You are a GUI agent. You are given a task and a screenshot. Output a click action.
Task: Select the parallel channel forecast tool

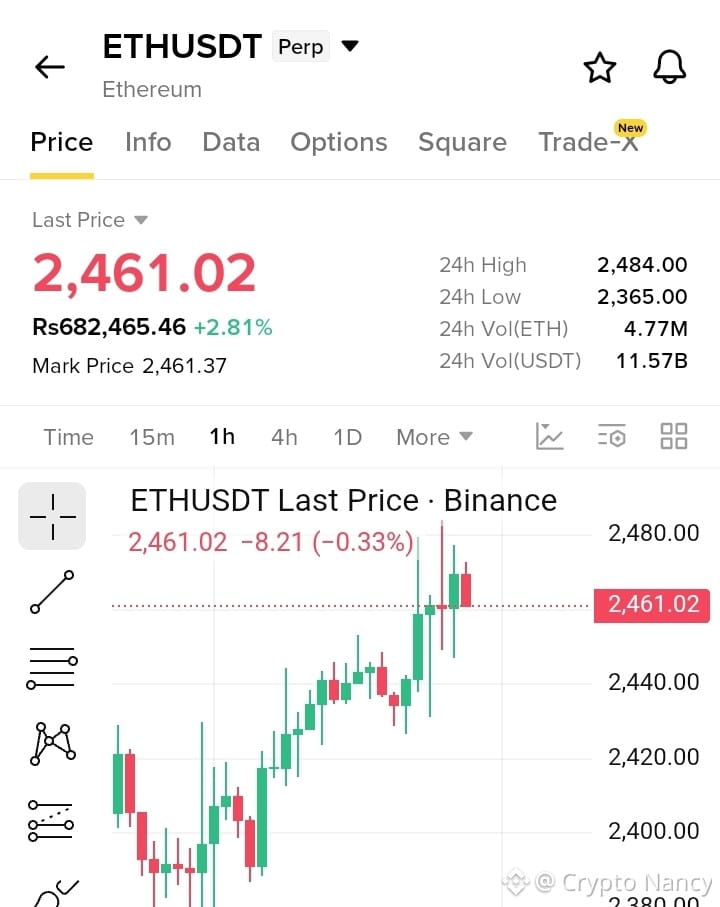click(51, 821)
